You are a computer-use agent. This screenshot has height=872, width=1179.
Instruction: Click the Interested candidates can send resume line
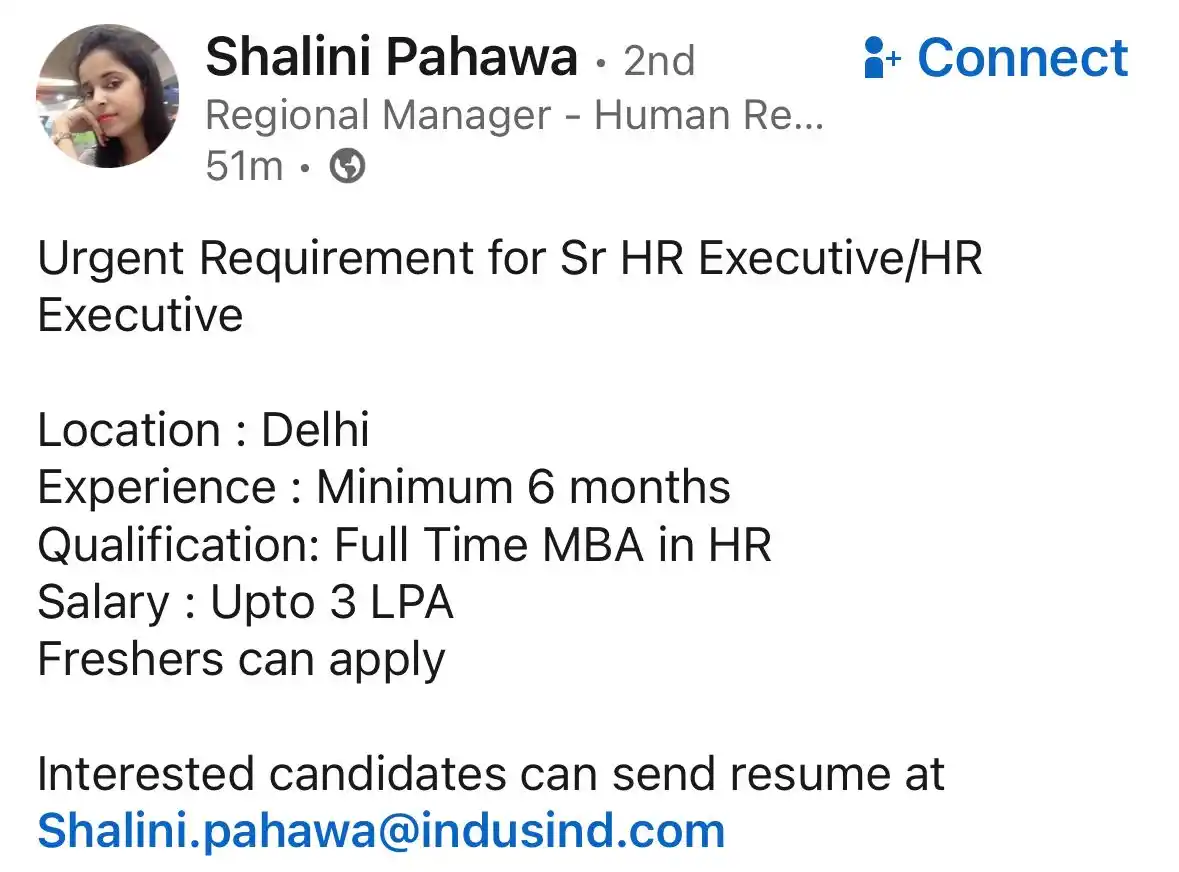pyautogui.click(x=490, y=774)
